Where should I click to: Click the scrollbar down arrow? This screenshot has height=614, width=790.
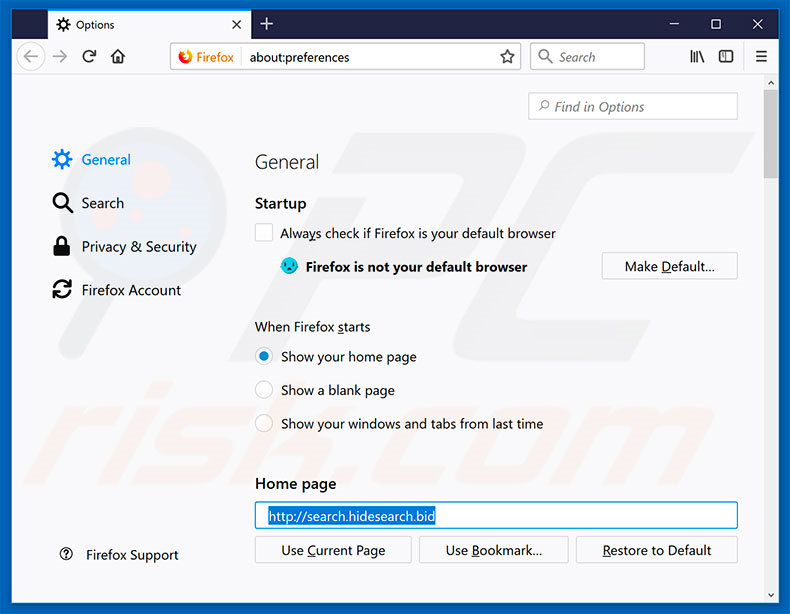771,595
